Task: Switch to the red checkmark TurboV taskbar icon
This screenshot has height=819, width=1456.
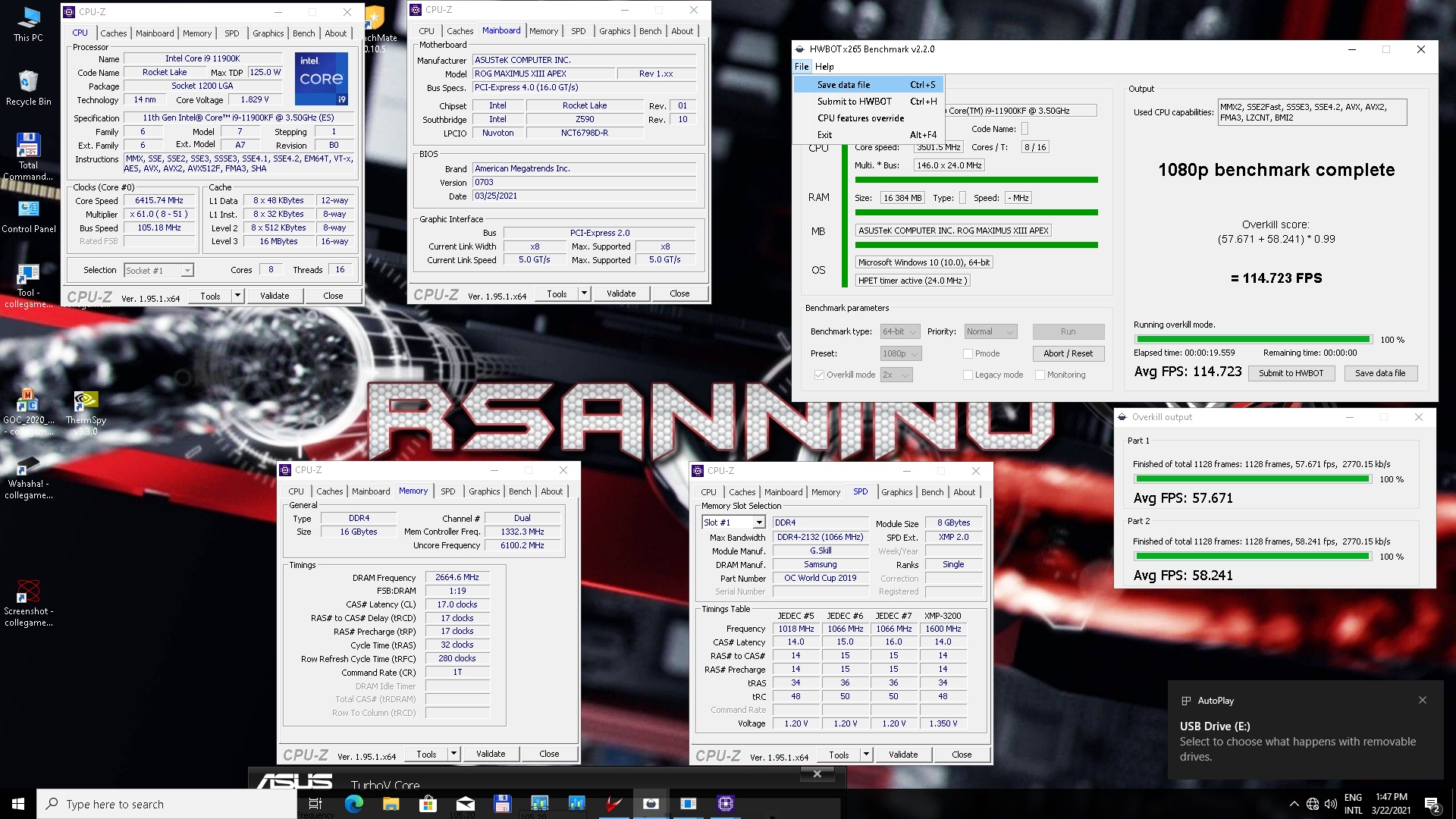Action: coord(613,804)
